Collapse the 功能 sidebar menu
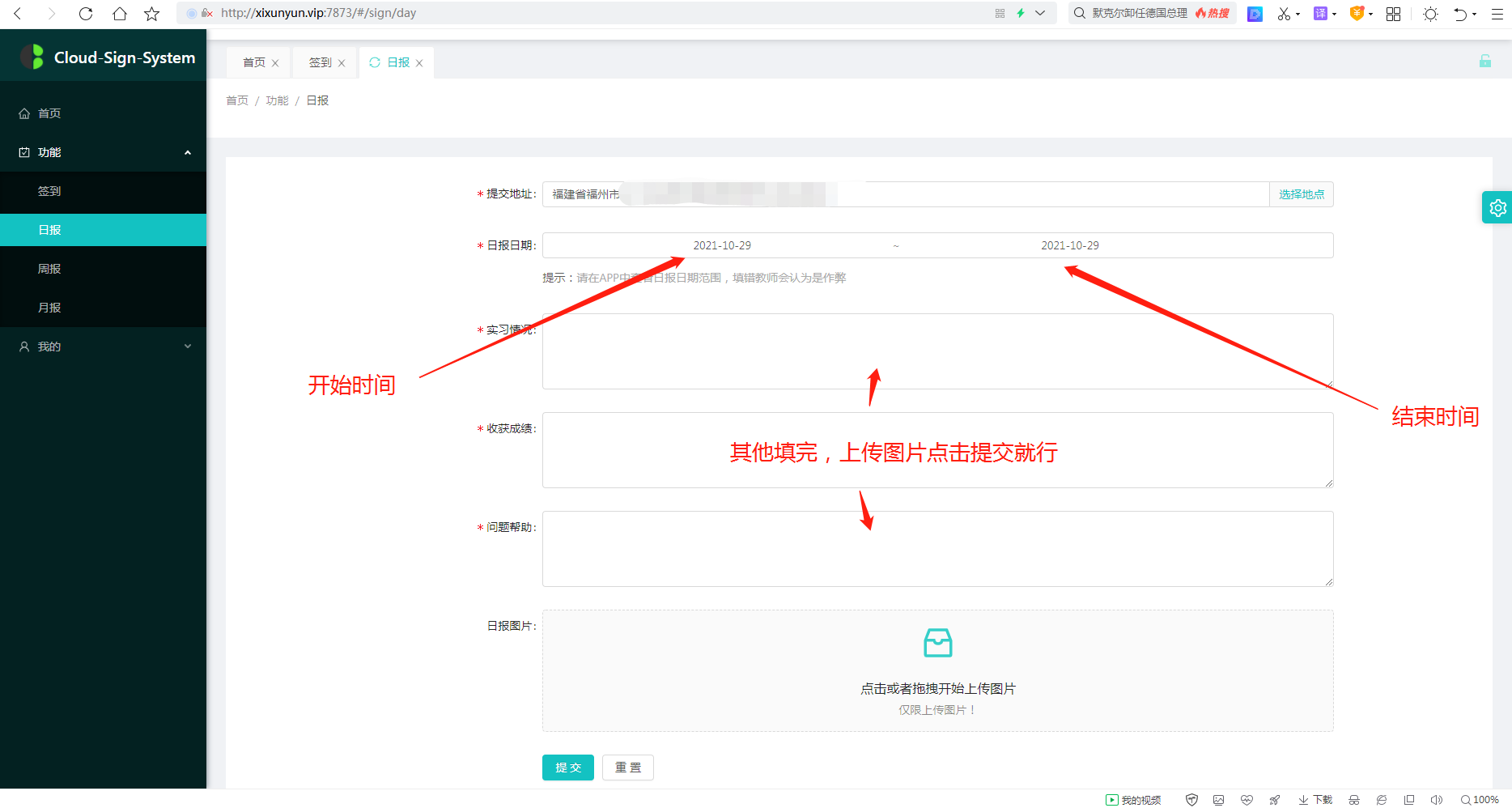Image resolution: width=1512 pixels, height=808 pixels. pos(188,152)
